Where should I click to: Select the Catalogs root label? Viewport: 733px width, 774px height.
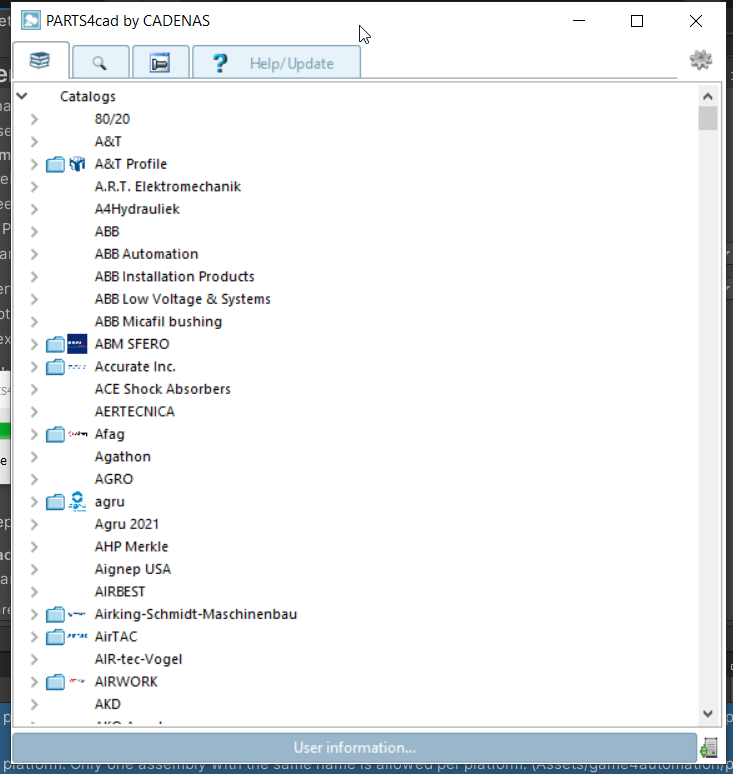tap(88, 96)
